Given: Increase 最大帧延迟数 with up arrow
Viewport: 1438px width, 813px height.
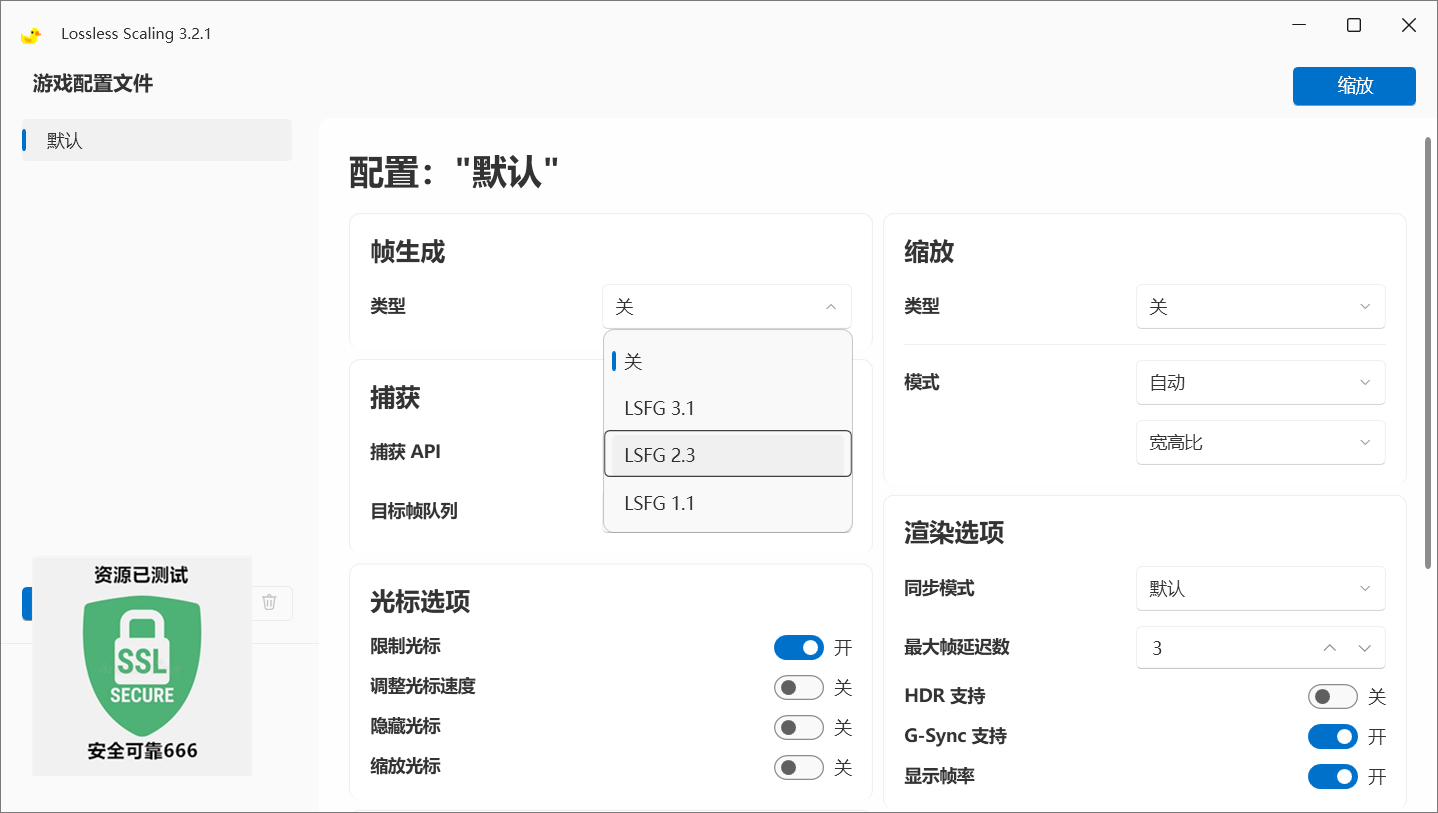Looking at the screenshot, I should coord(1329,648).
